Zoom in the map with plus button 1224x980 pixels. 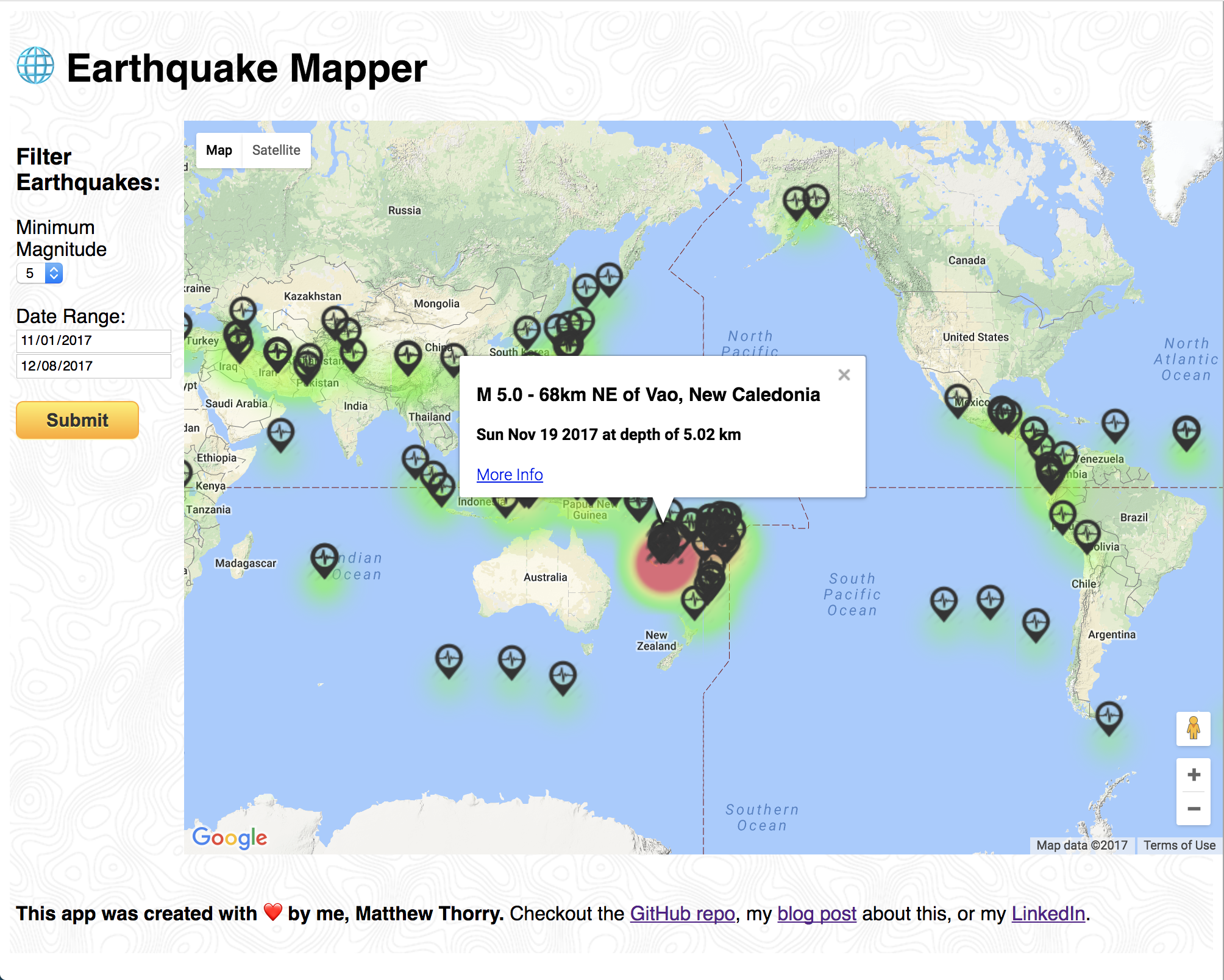[1194, 775]
